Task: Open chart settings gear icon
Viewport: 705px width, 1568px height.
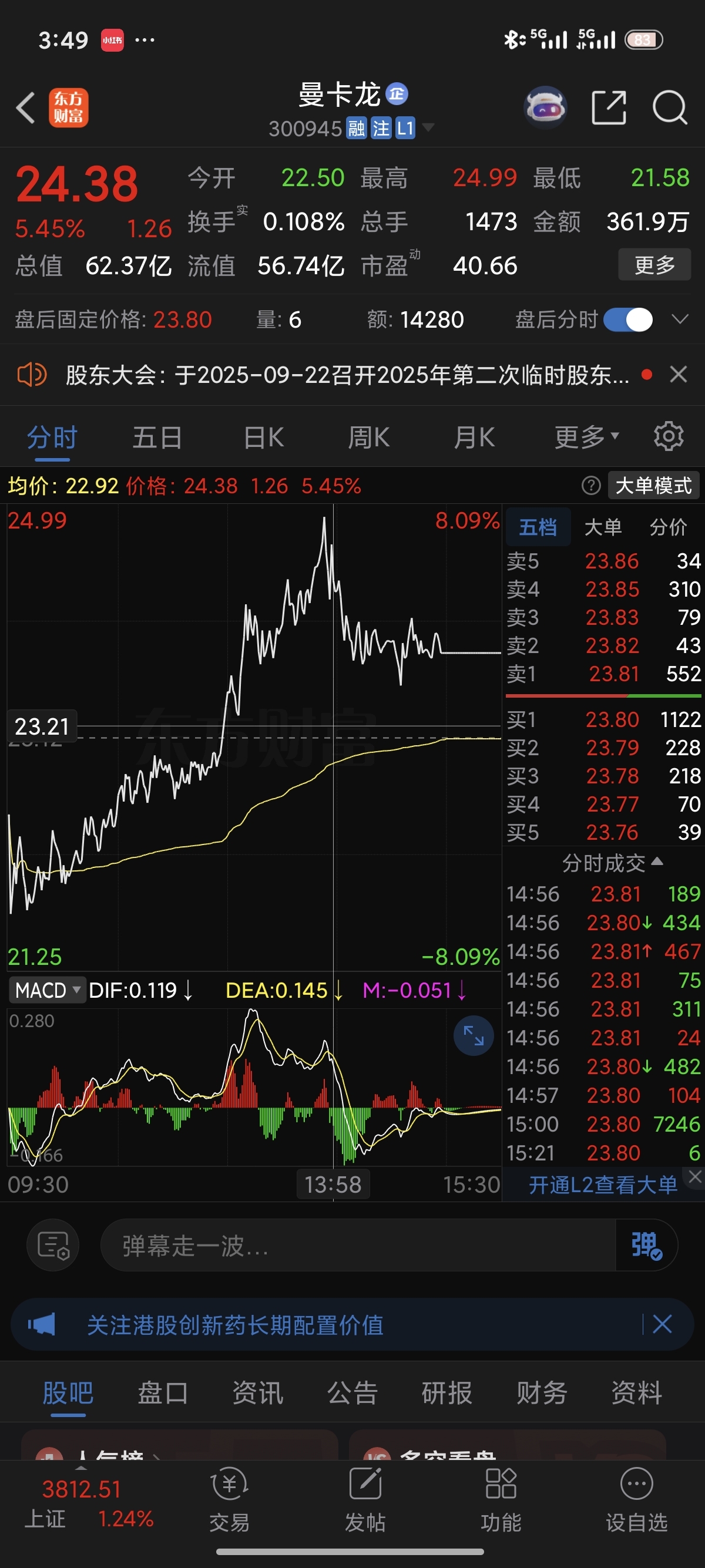Action: pos(669,436)
